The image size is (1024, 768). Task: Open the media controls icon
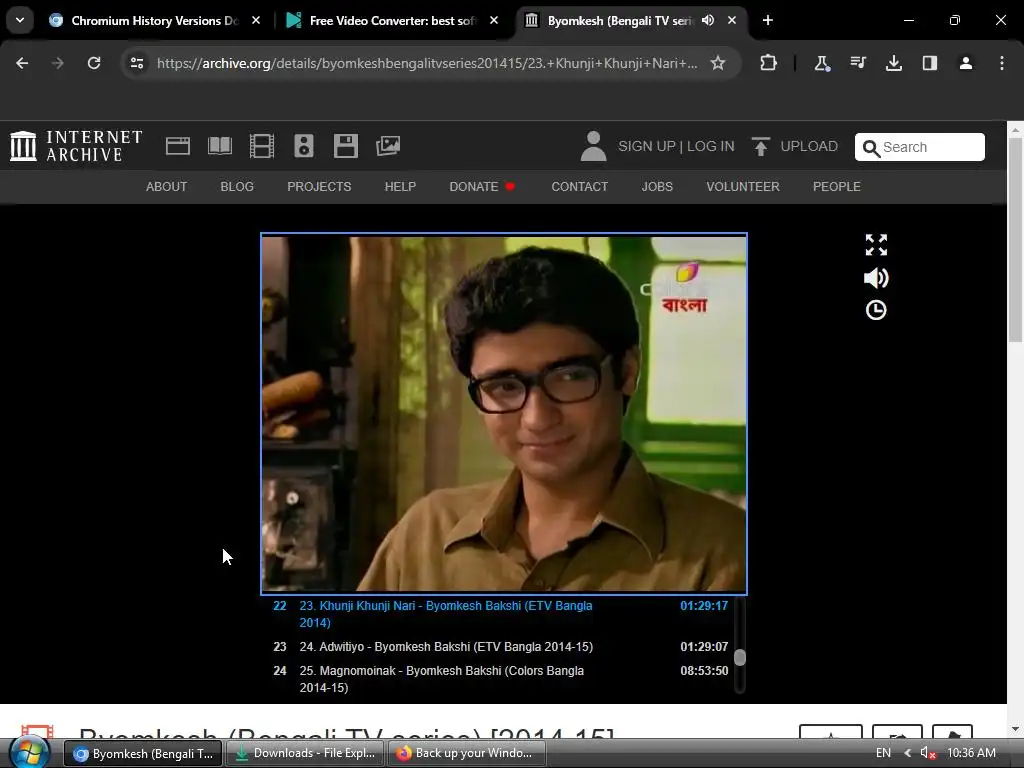coord(858,63)
